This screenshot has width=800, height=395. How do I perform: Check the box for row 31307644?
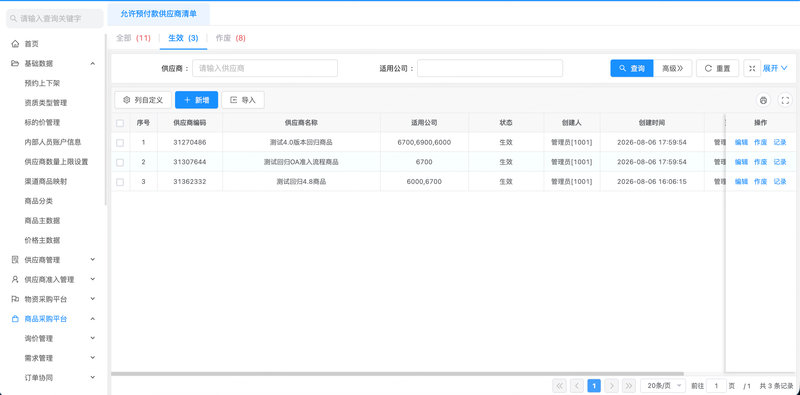(x=120, y=162)
